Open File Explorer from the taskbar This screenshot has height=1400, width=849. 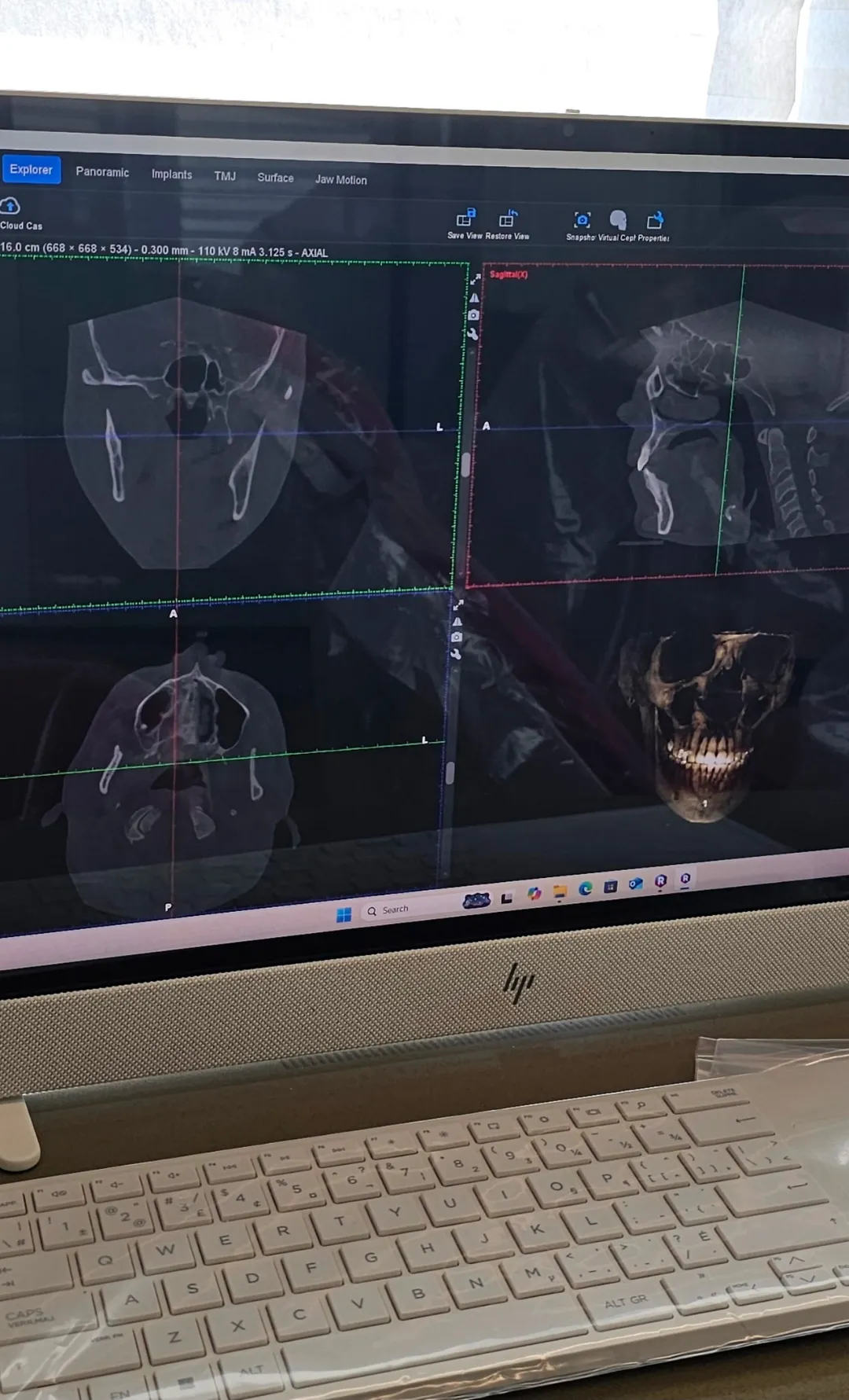pyautogui.click(x=560, y=891)
